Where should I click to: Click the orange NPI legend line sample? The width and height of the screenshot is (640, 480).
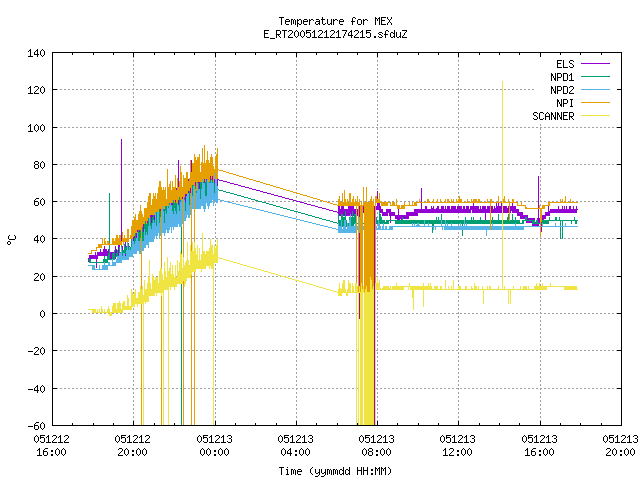pos(595,103)
